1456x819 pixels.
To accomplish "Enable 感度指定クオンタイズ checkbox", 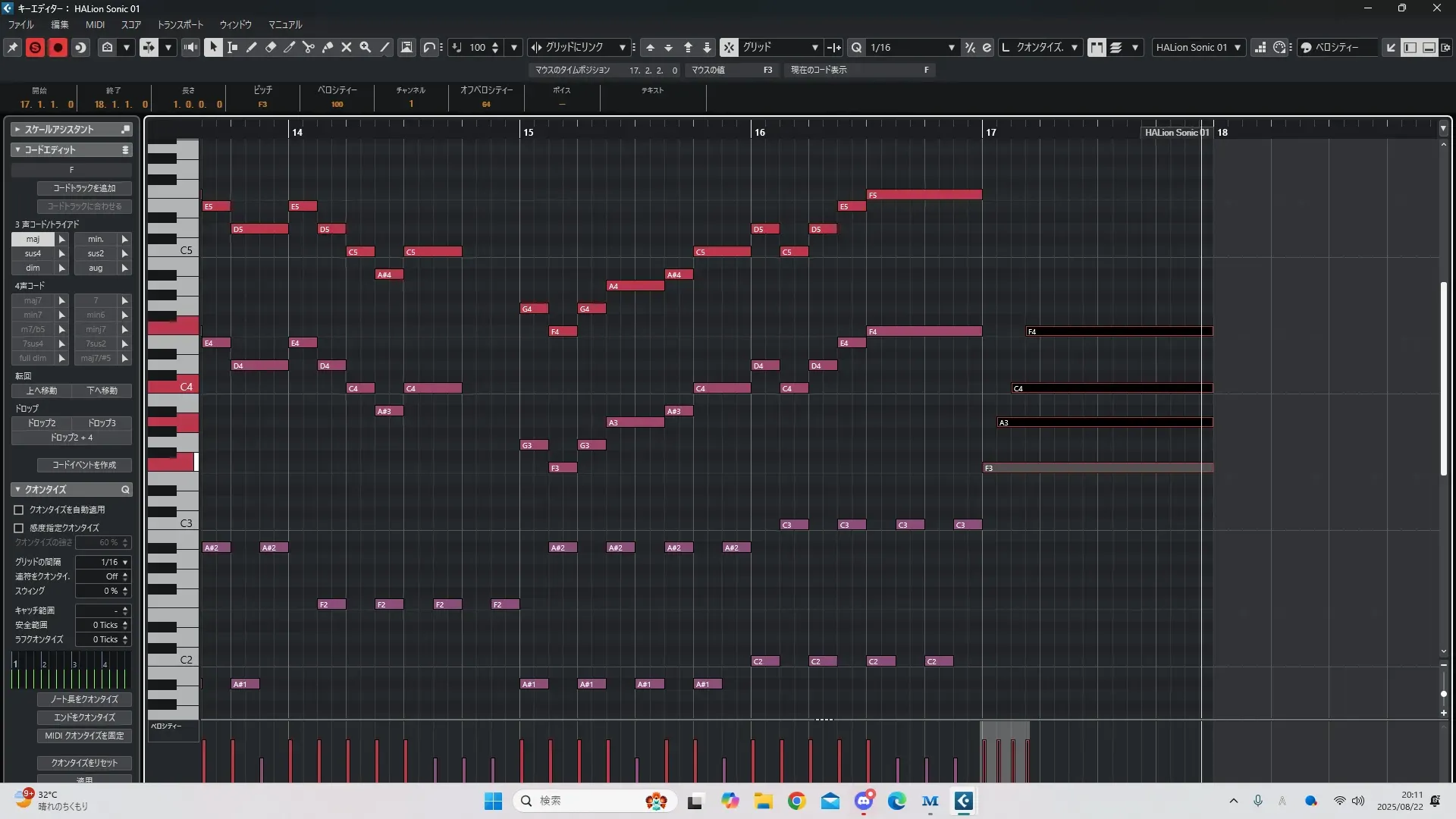I will [19, 528].
